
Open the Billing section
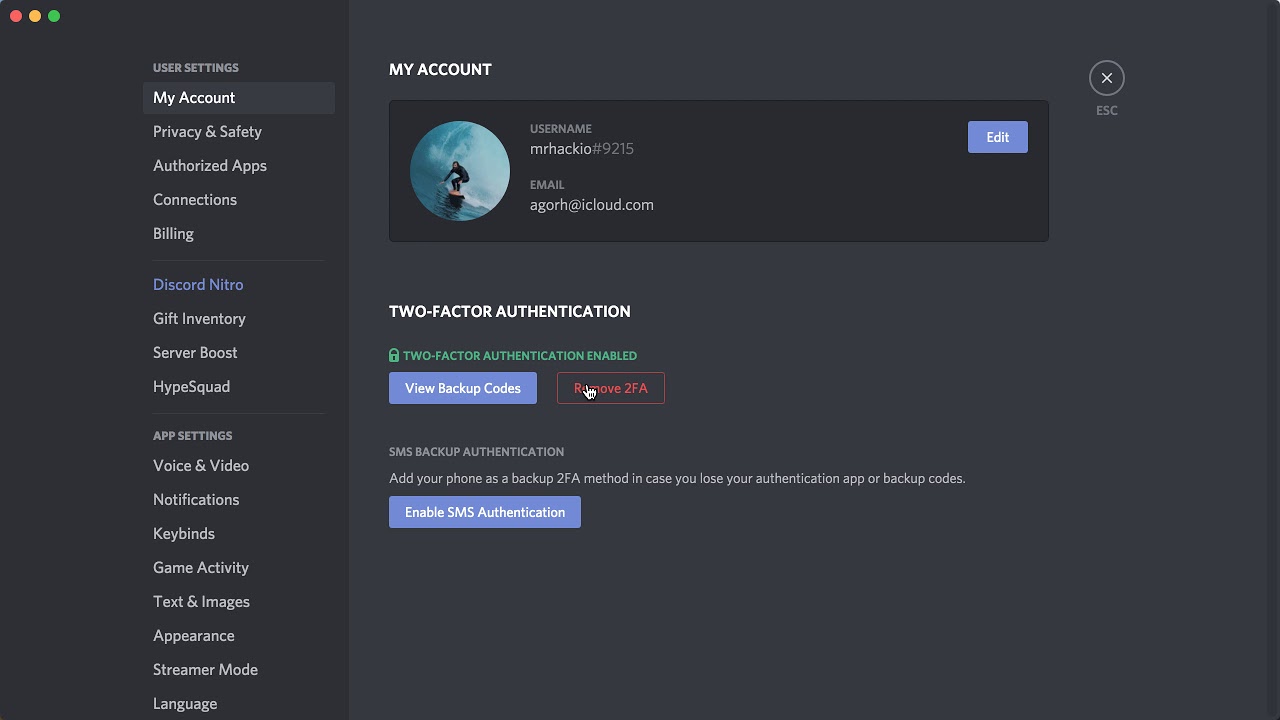[x=238, y=234]
